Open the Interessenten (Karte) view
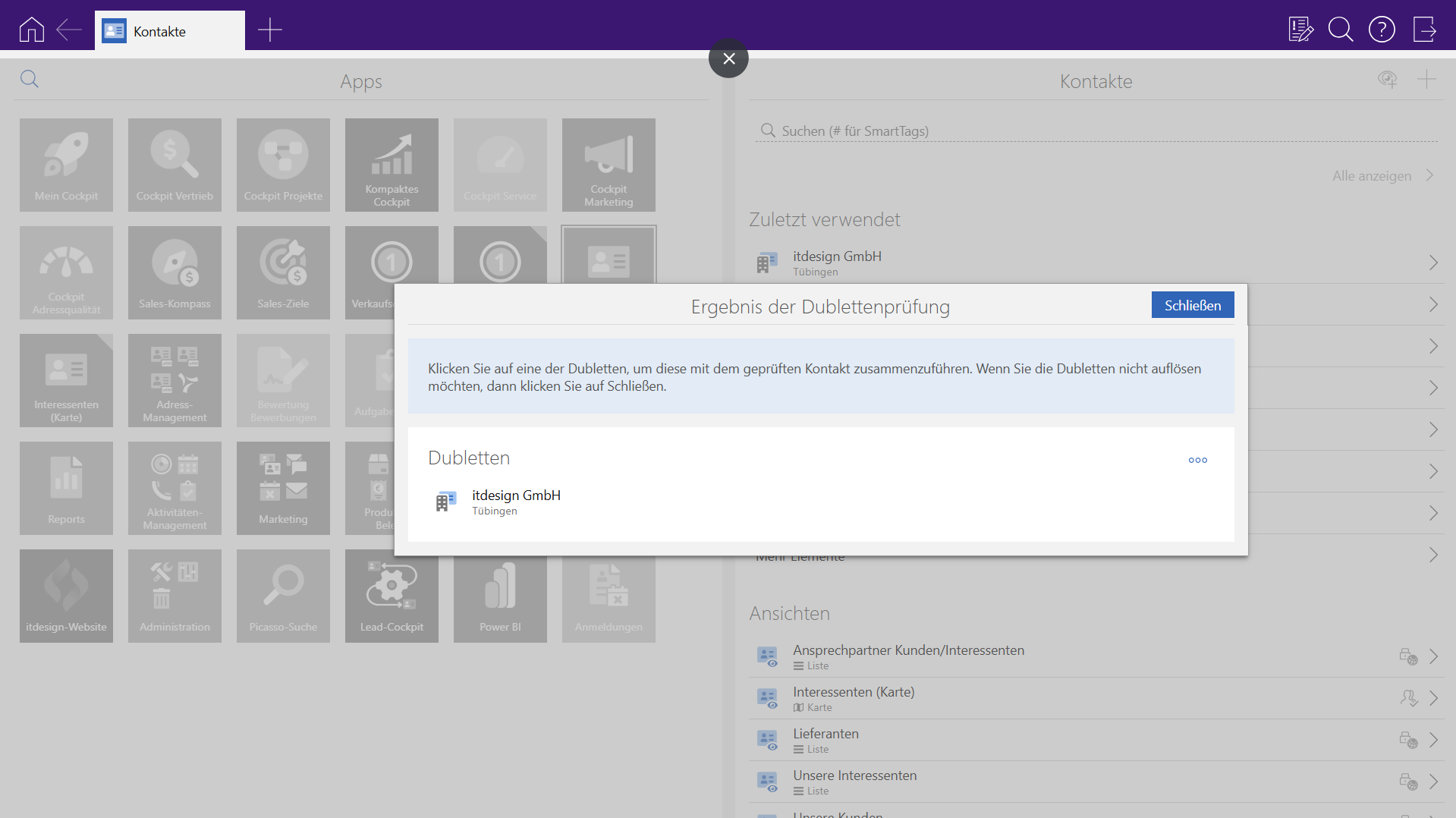 [1096, 698]
